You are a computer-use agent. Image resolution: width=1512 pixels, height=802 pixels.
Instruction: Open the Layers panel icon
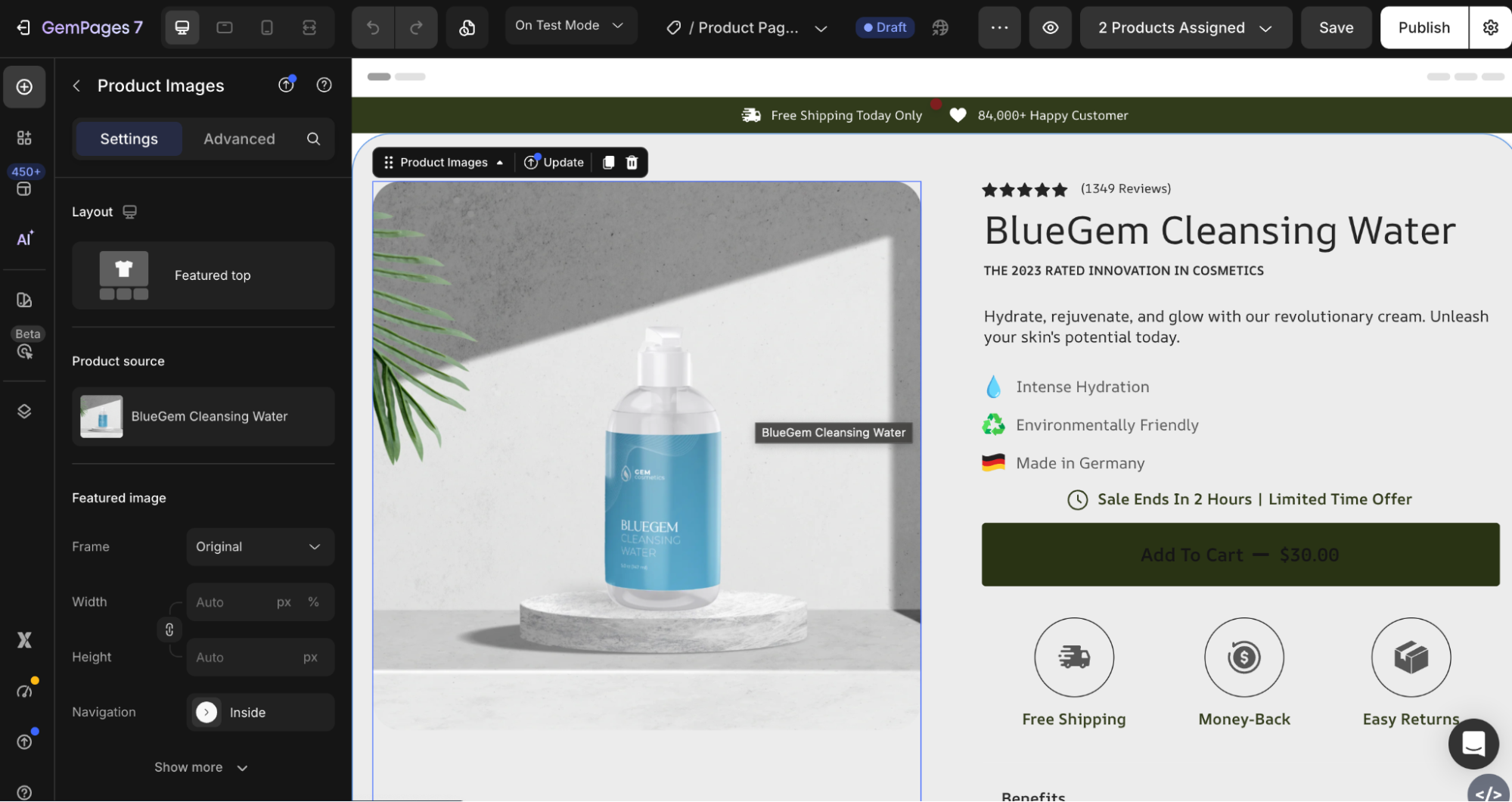[24, 411]
